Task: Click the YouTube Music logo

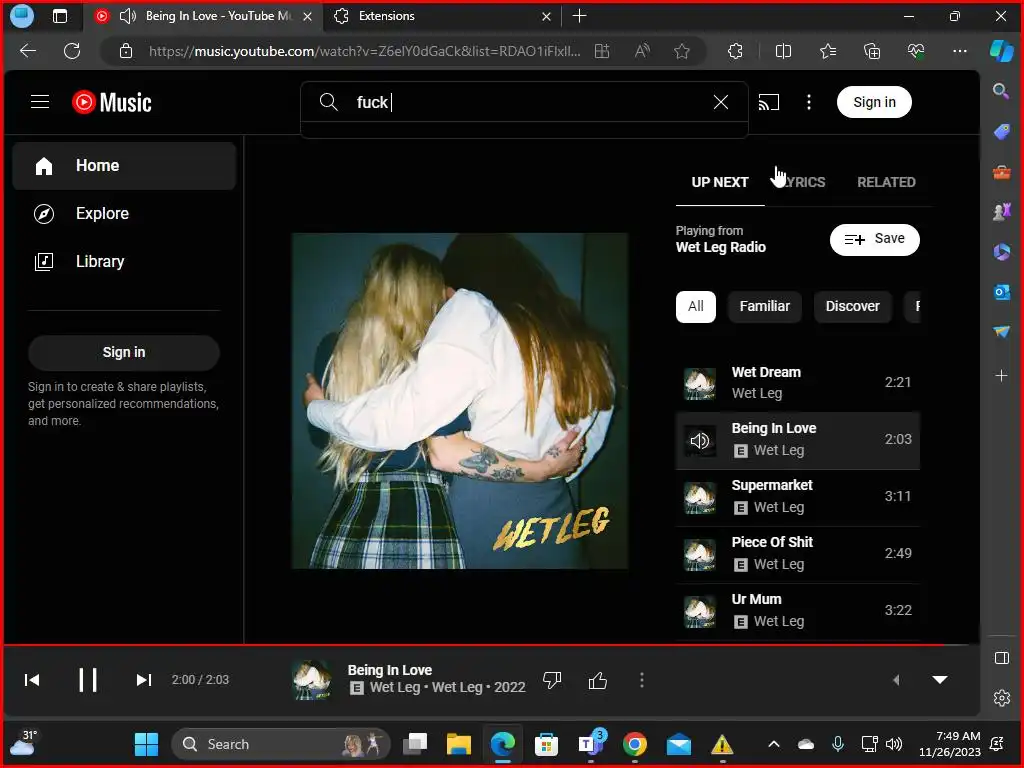Action: pyautogui.click(x=112, y=102)
